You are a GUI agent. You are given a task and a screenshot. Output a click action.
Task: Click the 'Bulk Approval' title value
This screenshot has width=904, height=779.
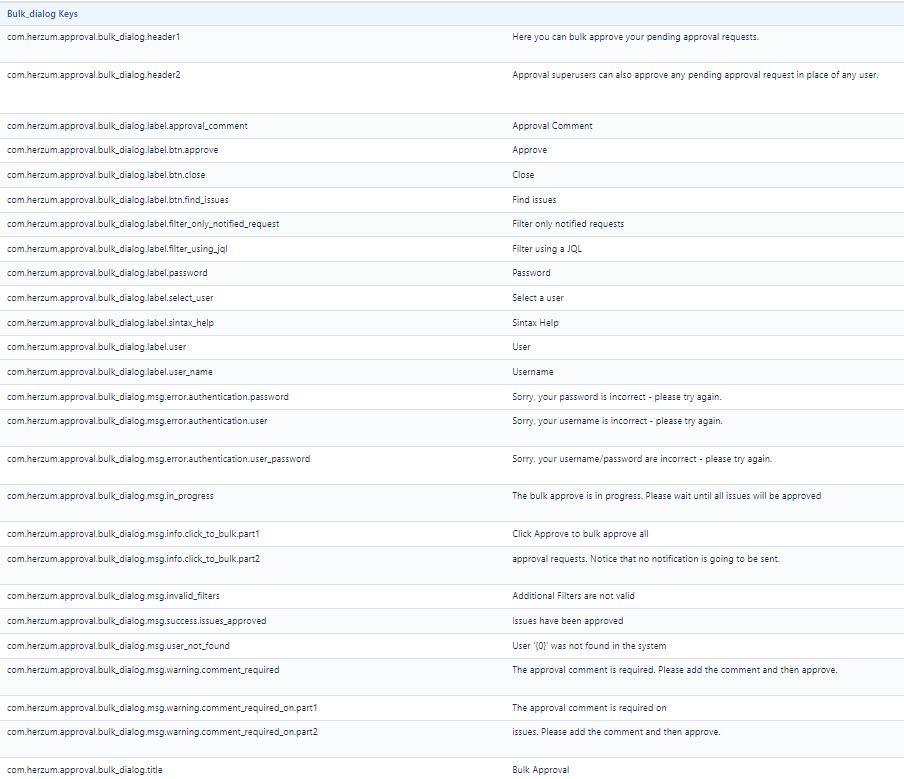541,770
